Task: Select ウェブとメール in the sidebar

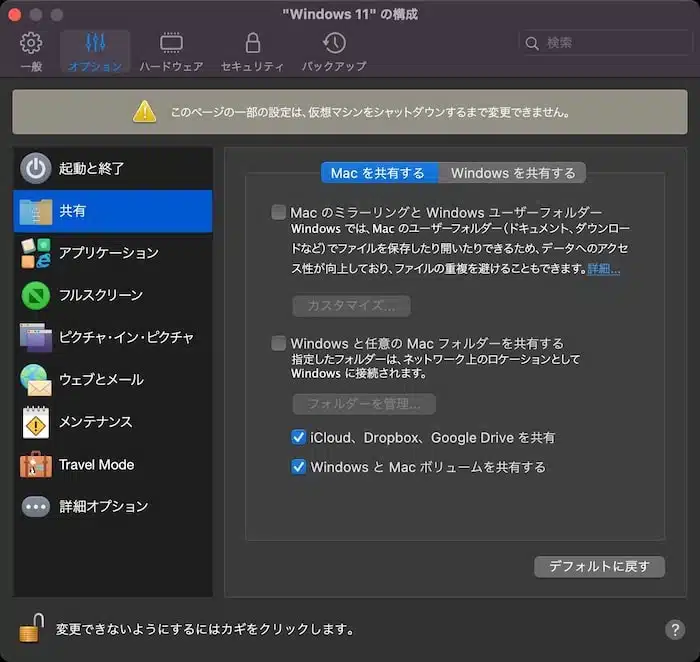Action: (x=113, y=380)
